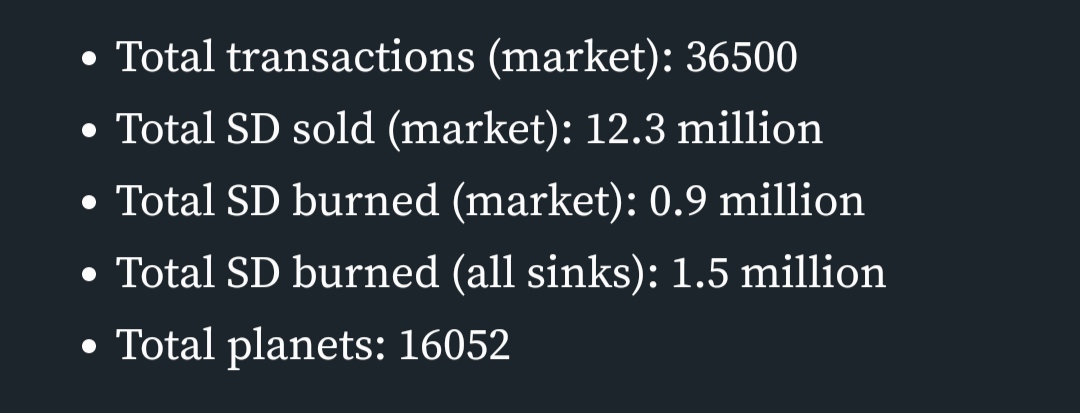The image size is (1080, 413).
Task: Click the "Total SD sold" text
Action: [245, 129]
